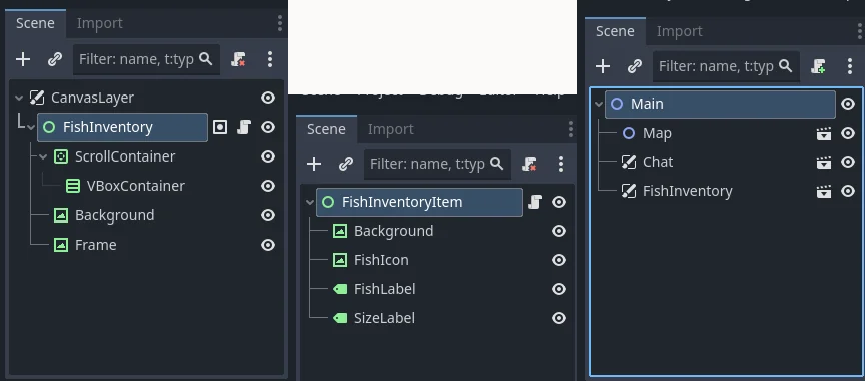Click FishInventory group-children selectable icon

point(220,127)
